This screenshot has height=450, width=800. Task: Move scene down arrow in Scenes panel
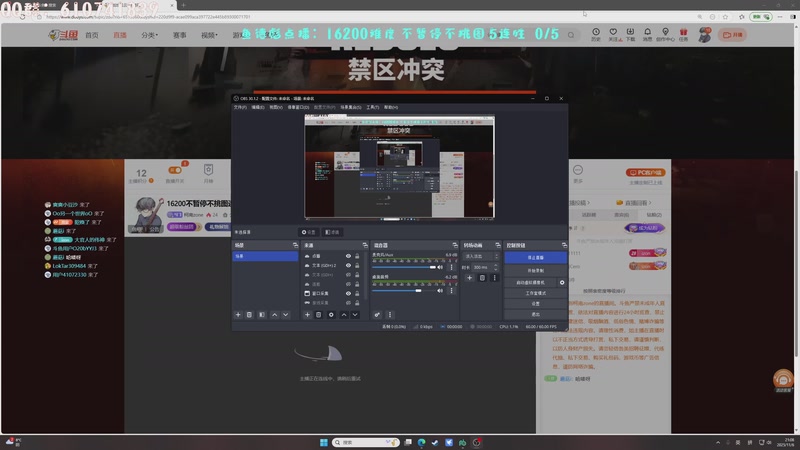[286, 315]
